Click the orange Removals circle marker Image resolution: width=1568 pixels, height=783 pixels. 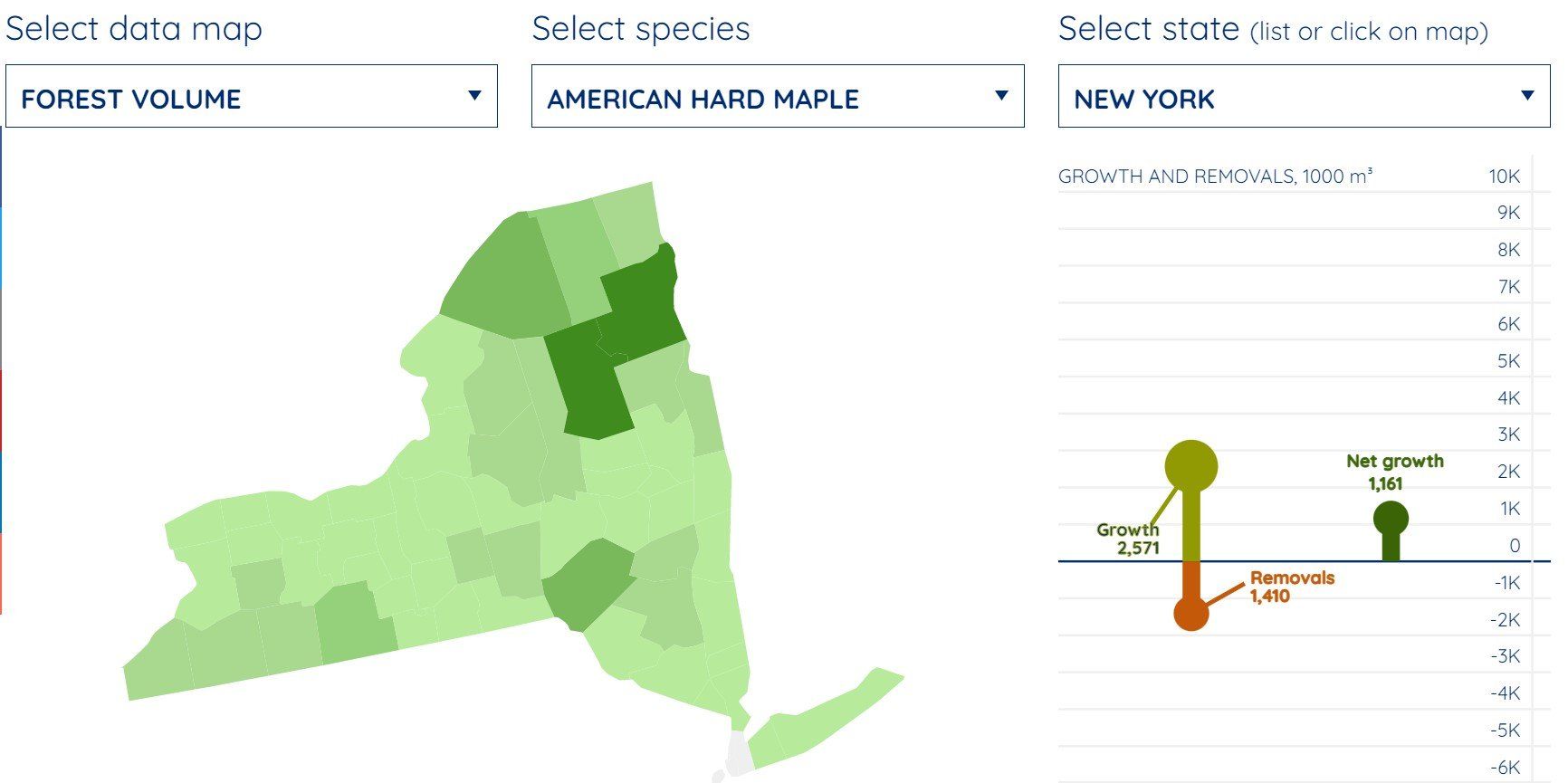(x=1191, y=613)
